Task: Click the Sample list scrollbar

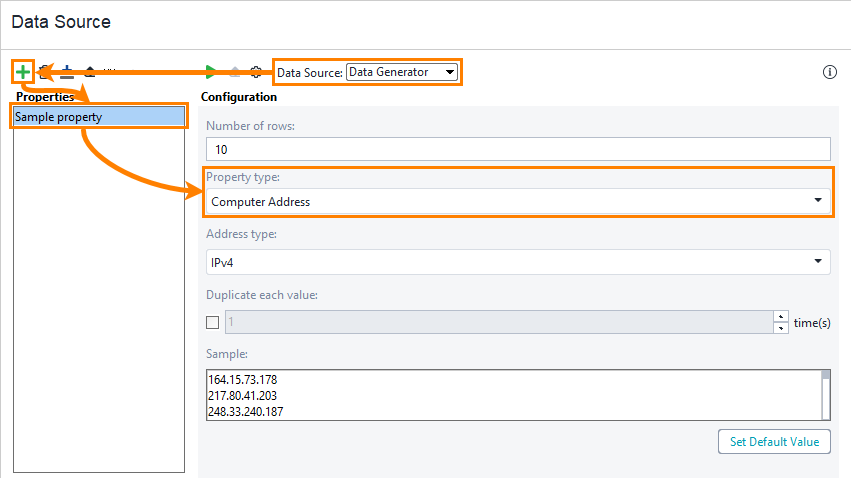Action: click(825, 395)
